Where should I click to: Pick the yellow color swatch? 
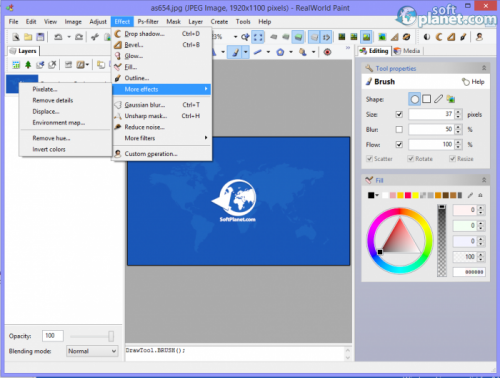(415, 195)
